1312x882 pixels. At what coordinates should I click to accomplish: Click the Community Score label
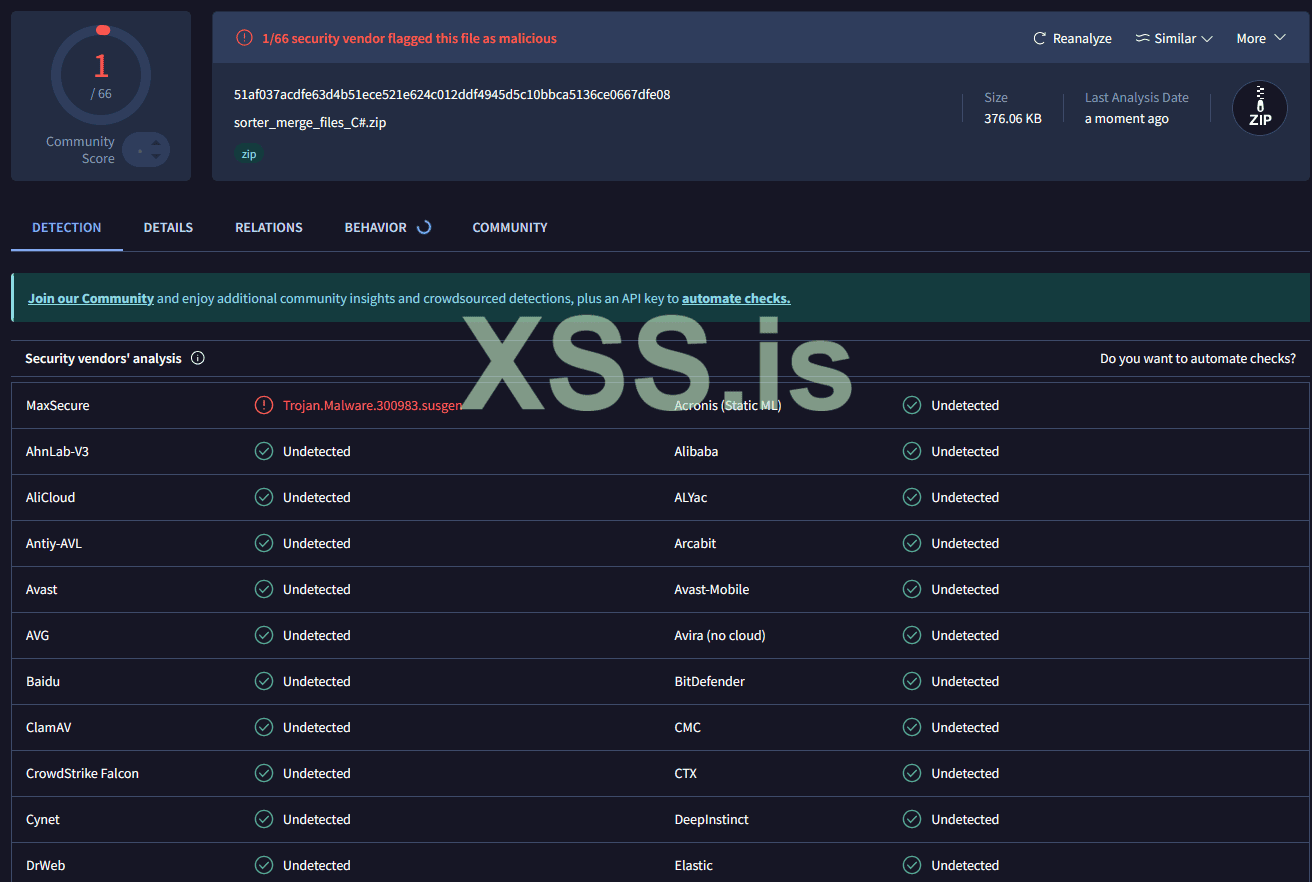[80, 150]
